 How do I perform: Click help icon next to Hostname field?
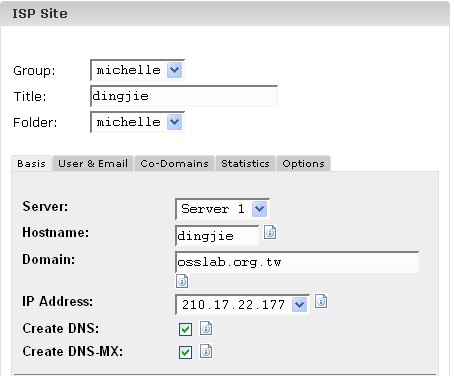coord(270,232)
